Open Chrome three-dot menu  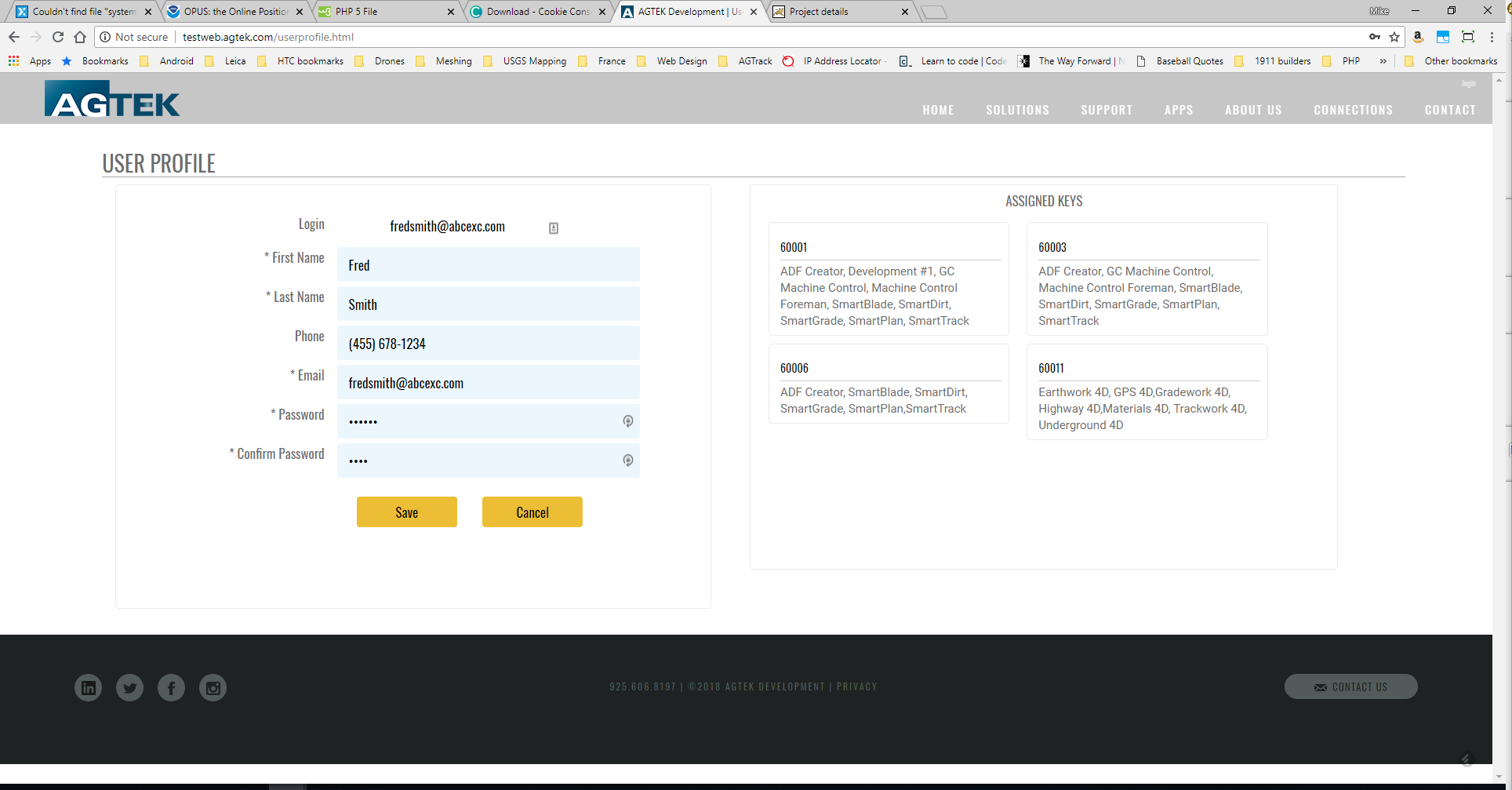click(1492, 37)
